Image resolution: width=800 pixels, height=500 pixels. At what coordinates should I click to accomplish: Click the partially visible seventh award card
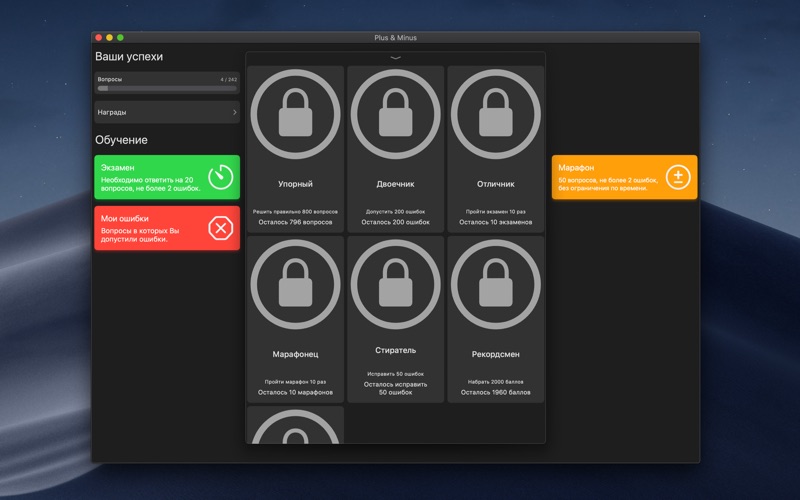[295, 425]
